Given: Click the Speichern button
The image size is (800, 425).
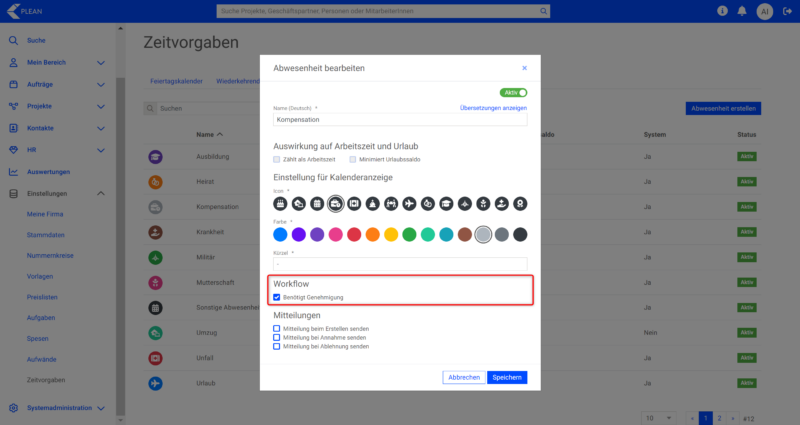Looking at the screenshot, I should pyautogui.click(x=507, y=378).
